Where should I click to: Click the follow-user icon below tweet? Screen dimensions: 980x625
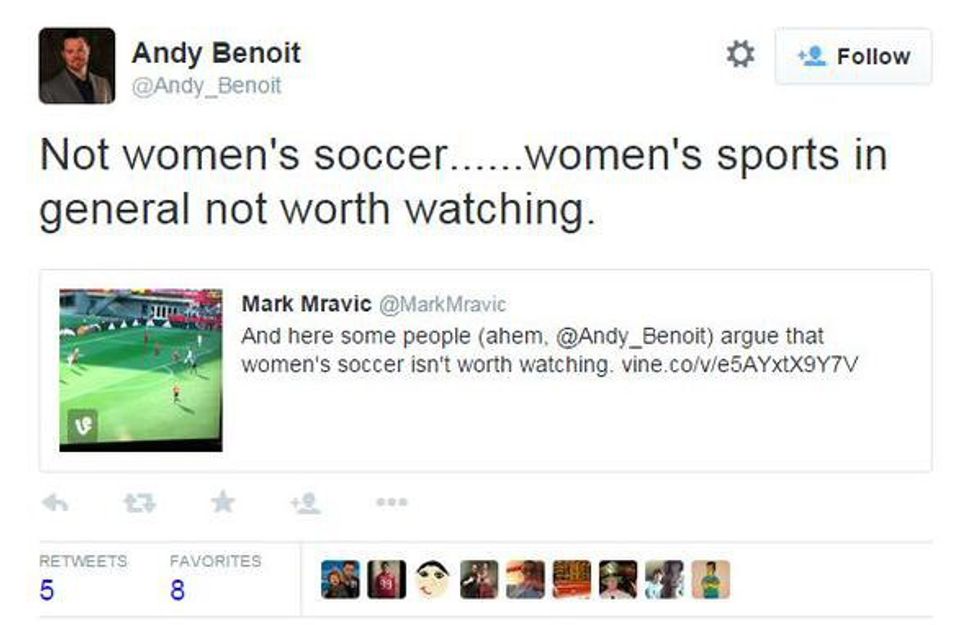click(305, 503)
